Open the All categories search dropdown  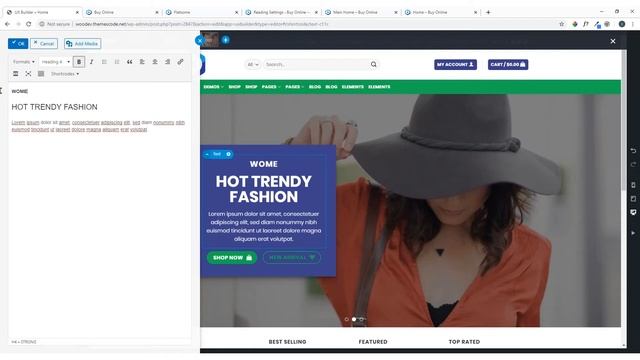(x=253, y=64)
